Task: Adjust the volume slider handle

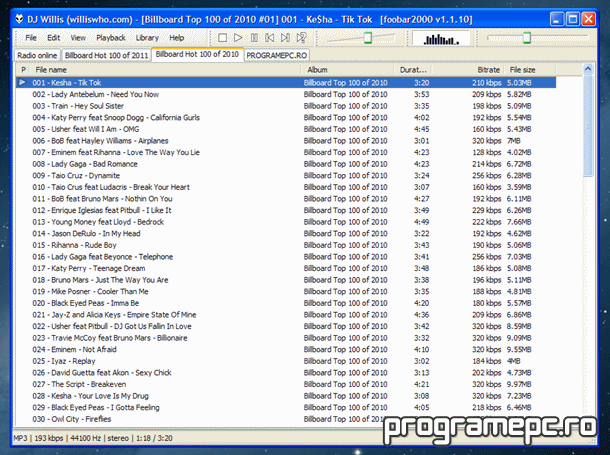Action: coord(368,38)
